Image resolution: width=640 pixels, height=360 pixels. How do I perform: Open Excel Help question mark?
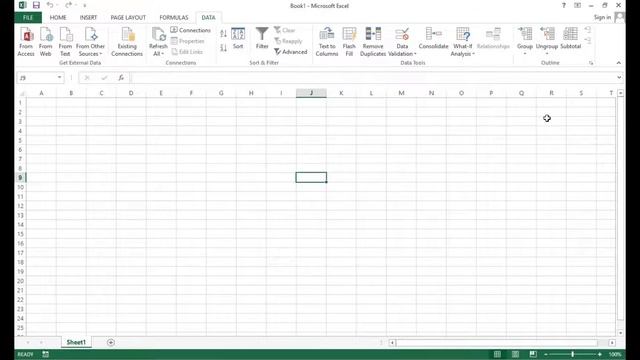(x=564, y=5)
